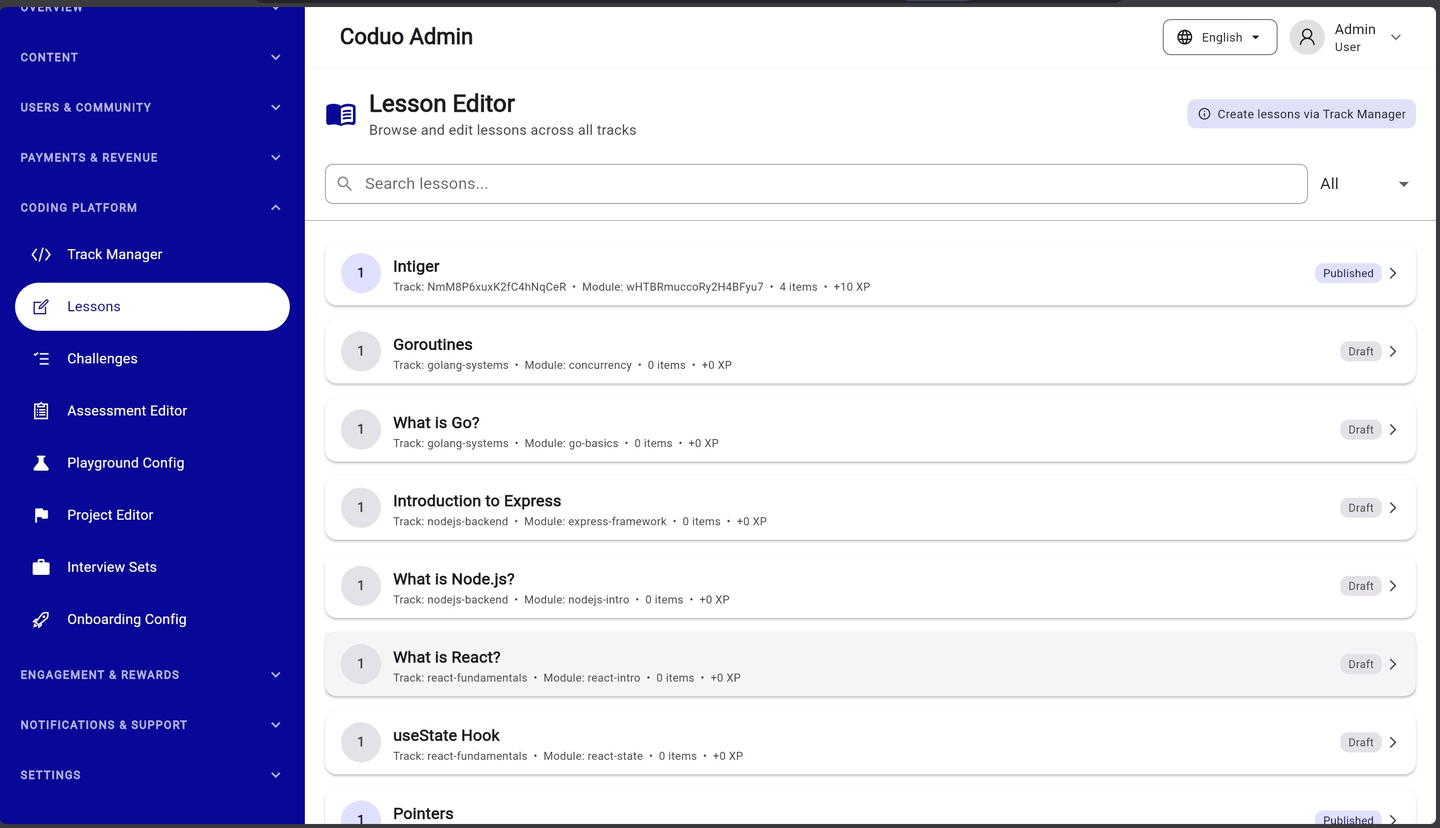Collapse the Coding Platform section
1440x828 pixels.
[x=152, y=207]
